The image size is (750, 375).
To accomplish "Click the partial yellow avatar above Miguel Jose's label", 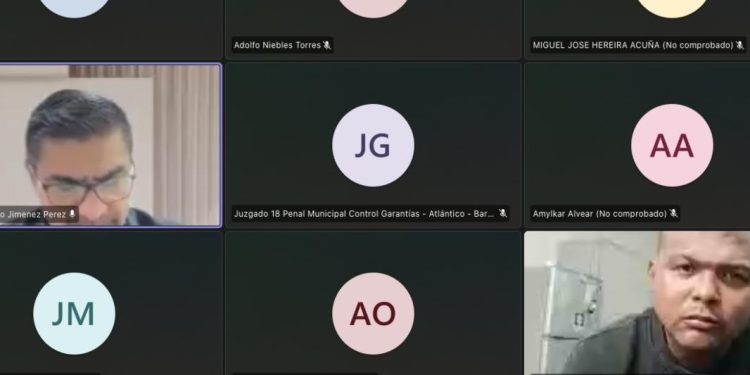I will pos(672,8).
